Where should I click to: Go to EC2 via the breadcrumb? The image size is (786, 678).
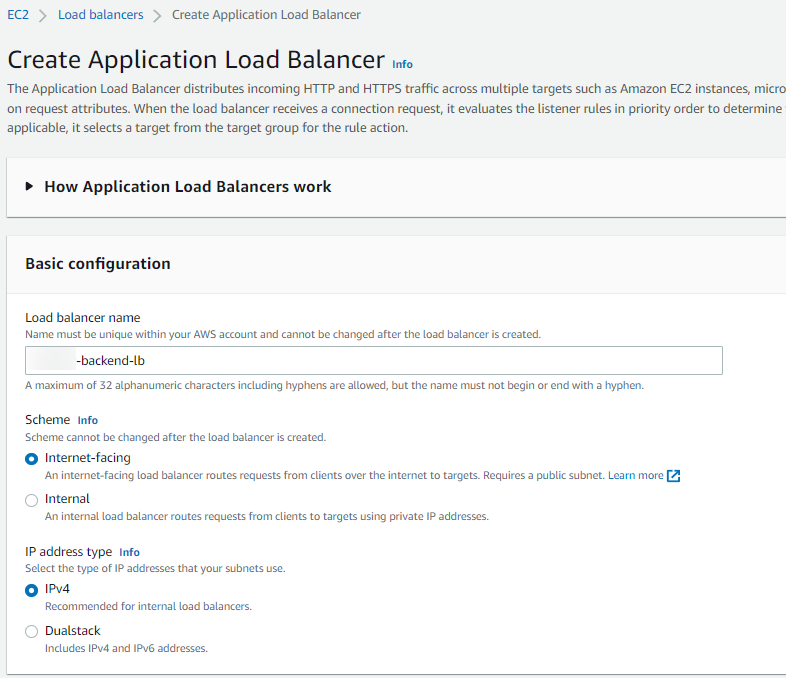[18, 15]
